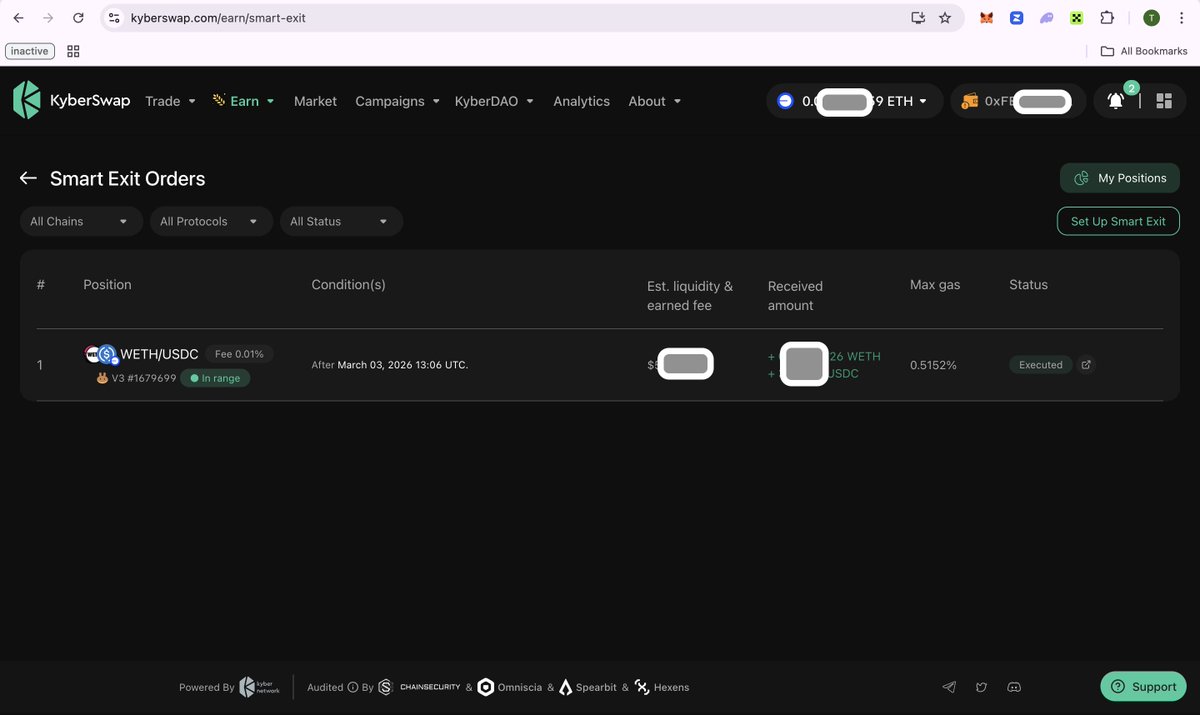Click the KyberSwap logo
Viewport: 1200px width, 715px height.
[71, 100]
